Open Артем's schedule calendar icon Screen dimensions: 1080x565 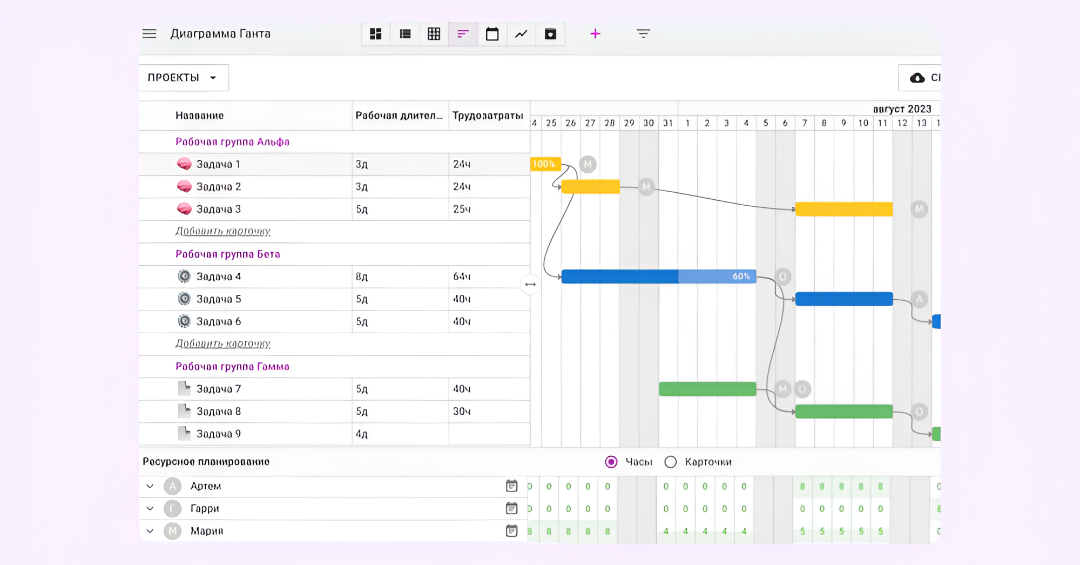pos(512,486)
